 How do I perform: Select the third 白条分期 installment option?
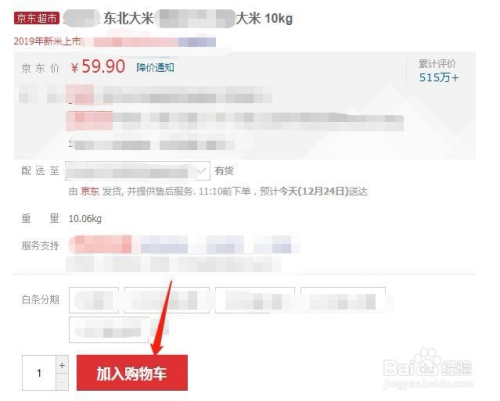(x=255, y=300)
